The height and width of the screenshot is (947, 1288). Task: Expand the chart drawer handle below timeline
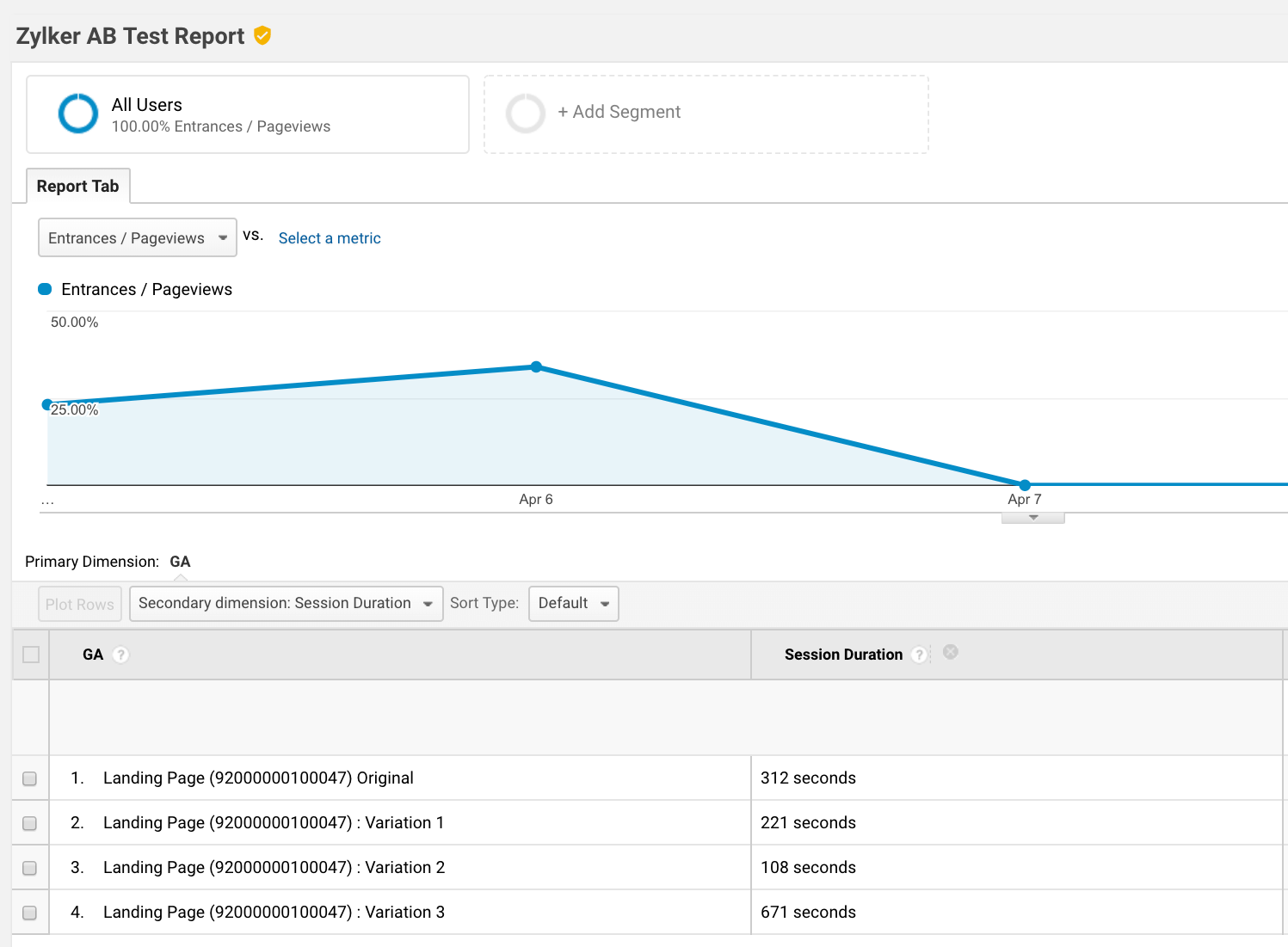(x=1033, y=518)
